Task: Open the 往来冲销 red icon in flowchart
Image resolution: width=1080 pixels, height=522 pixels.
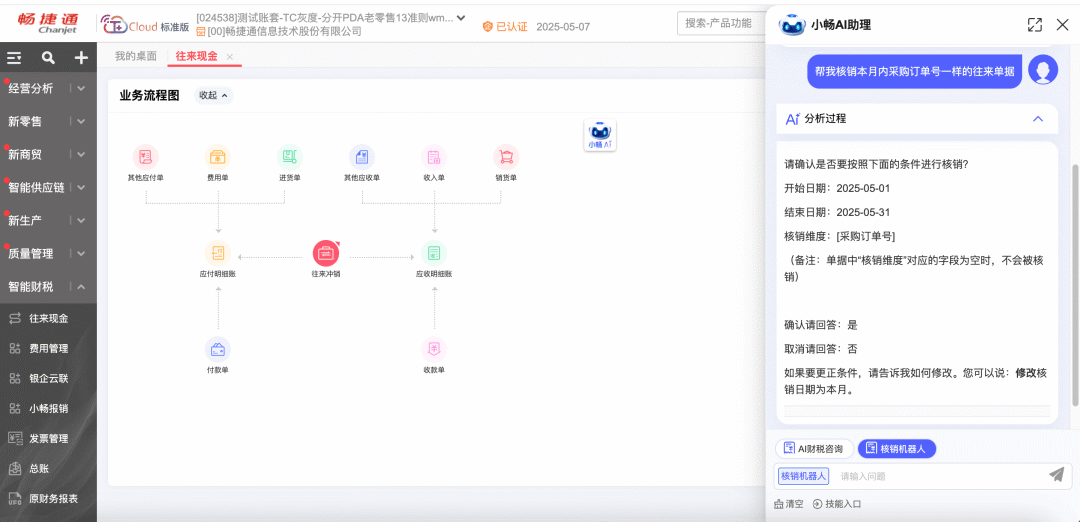Action: 326,253
